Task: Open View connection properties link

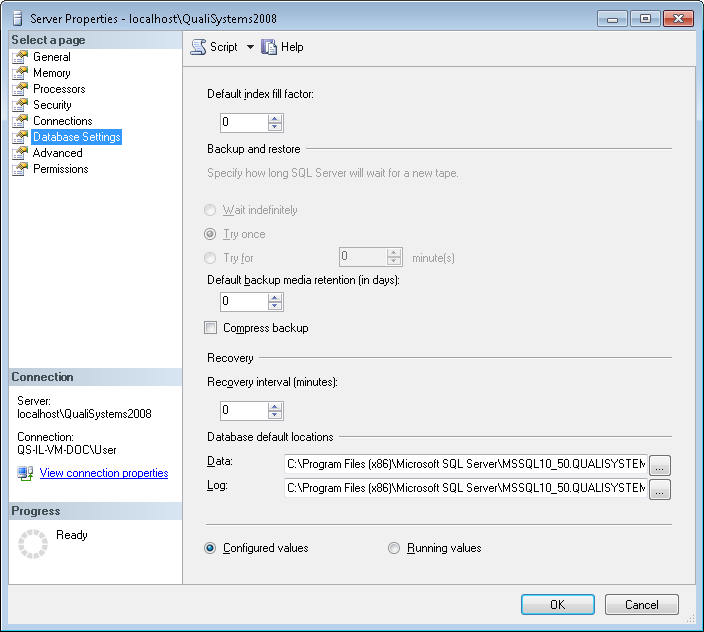Action: tap(103, 473)
